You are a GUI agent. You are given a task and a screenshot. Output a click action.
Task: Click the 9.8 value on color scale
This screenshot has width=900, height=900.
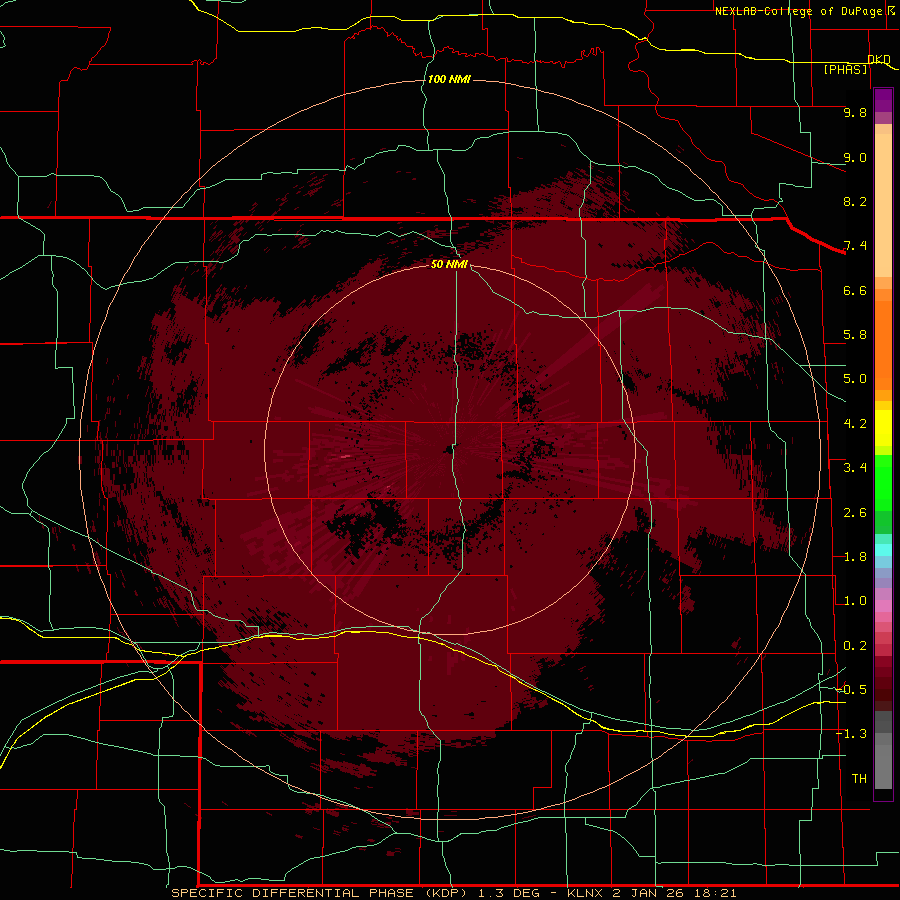point(855,112)
